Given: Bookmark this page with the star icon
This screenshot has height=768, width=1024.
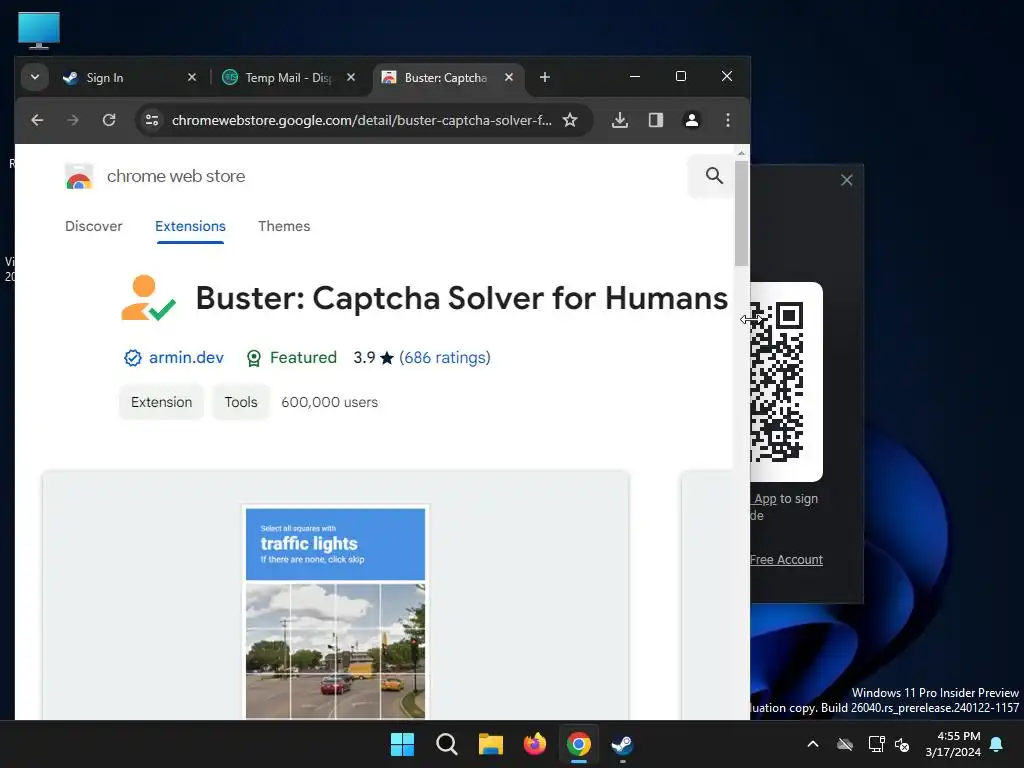Looking at the screenshot, I should tap(570, 120).
